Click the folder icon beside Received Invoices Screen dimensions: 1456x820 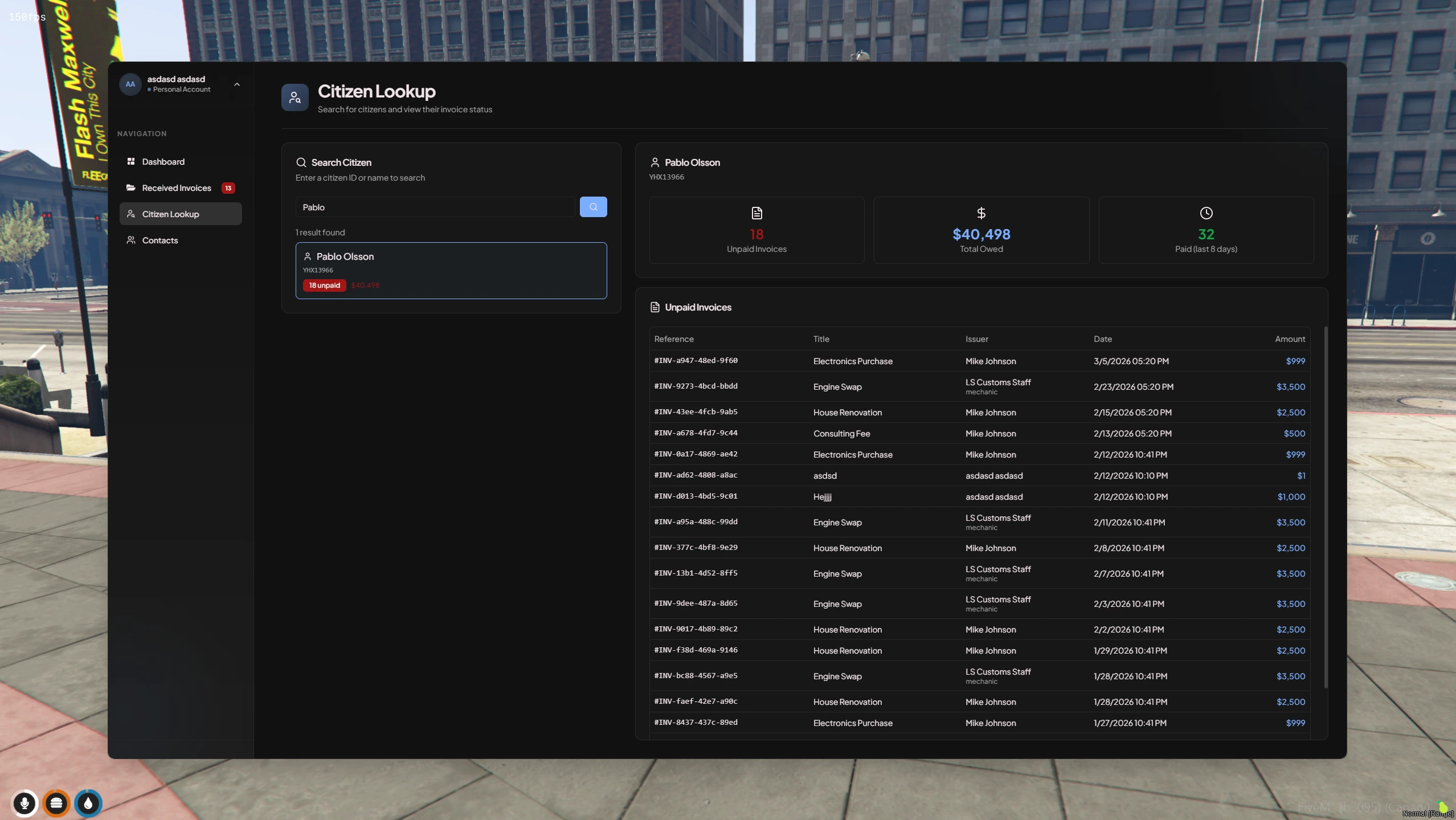130,187
